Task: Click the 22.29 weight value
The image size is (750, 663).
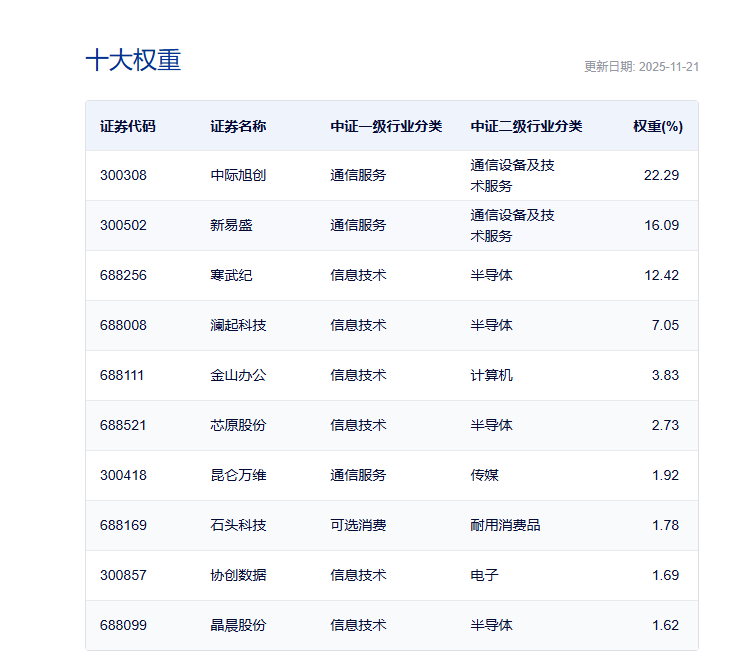Action: tap(661, 175)
